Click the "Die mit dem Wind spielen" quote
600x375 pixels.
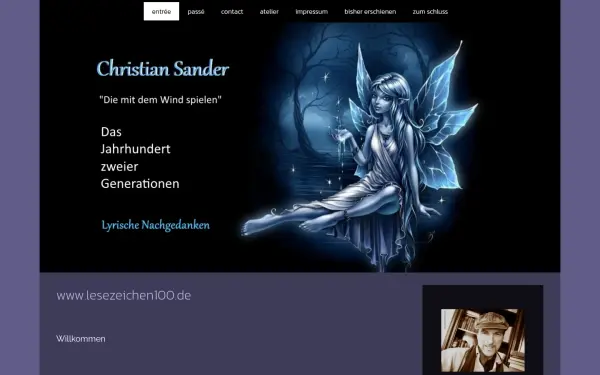(160, 100)
